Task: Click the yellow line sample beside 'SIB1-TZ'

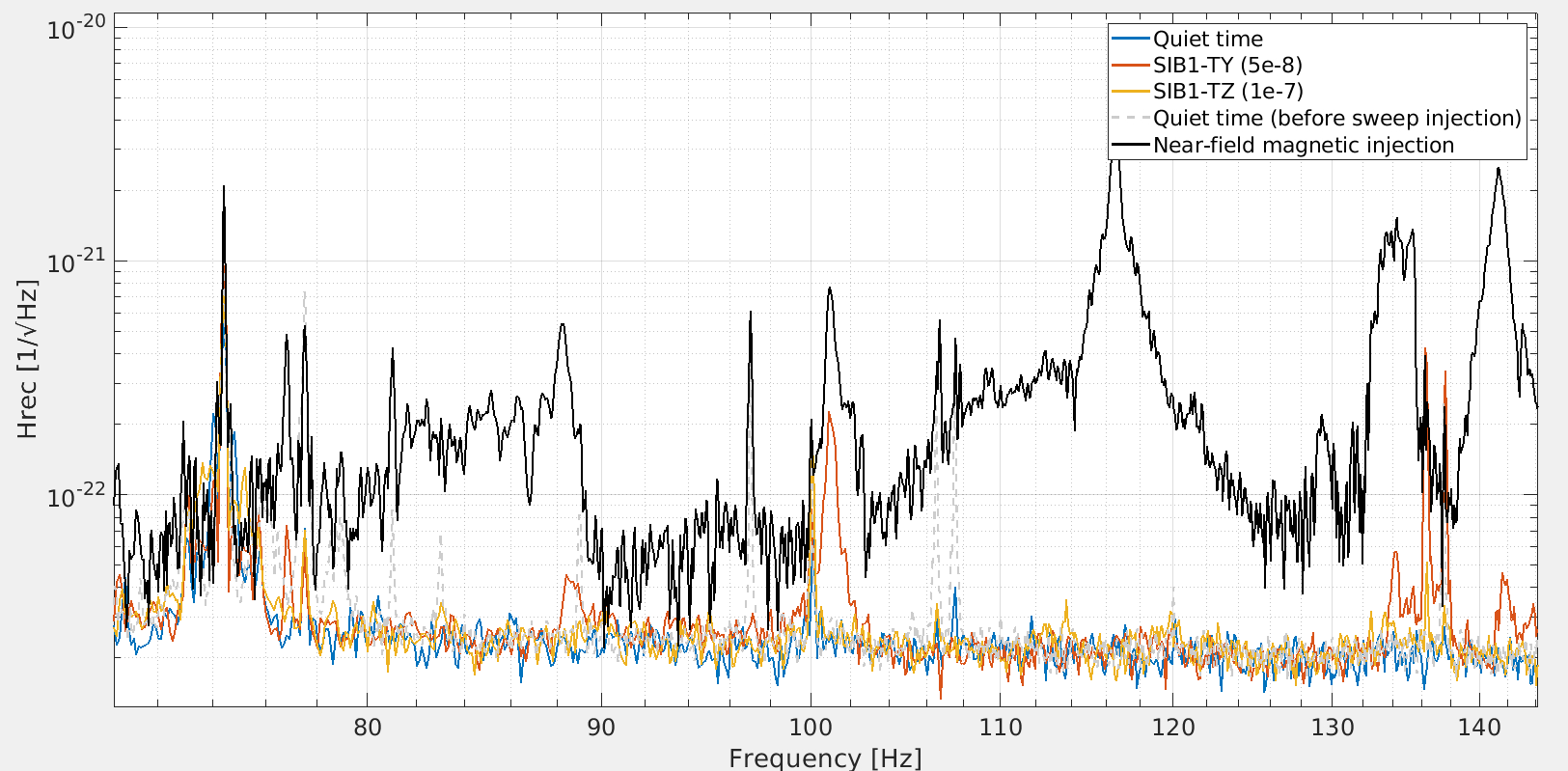Action: pos(1131,91)
